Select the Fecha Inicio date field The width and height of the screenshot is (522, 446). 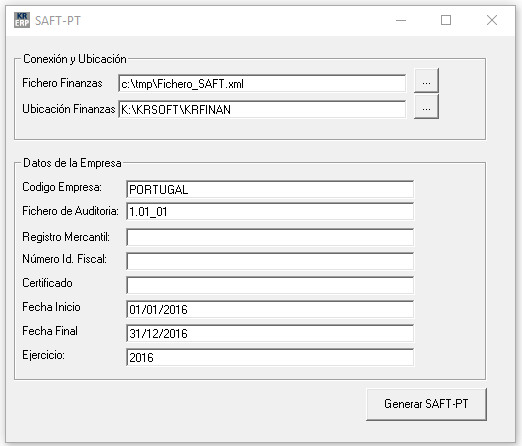pyautogui.click(x=270, y=309)
